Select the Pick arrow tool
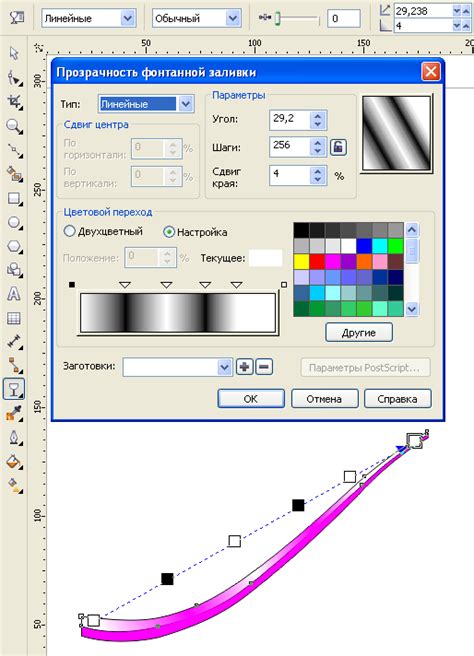This screenshot has height=656, width=474. pyautogui.click(x=14, y=54)
